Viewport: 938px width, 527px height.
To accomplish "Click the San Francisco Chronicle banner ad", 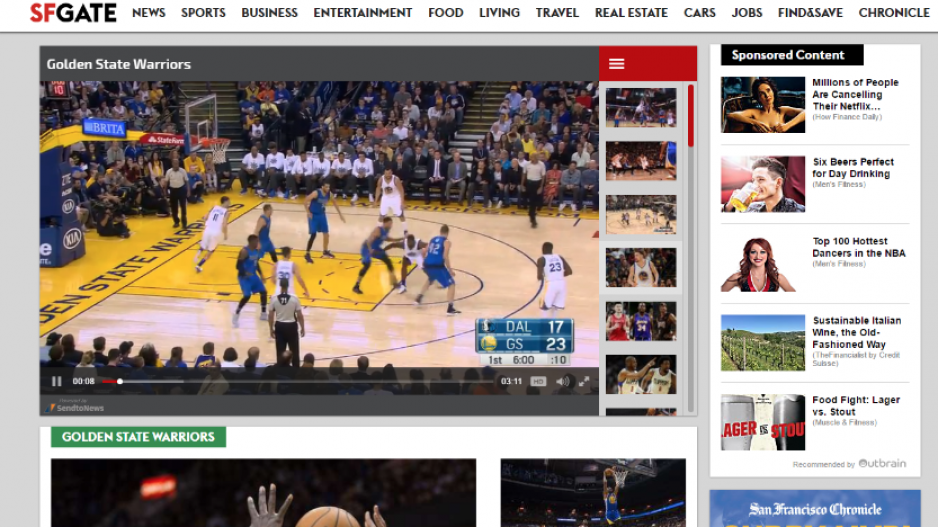I will pyautogui.click(x=815, y=508).
